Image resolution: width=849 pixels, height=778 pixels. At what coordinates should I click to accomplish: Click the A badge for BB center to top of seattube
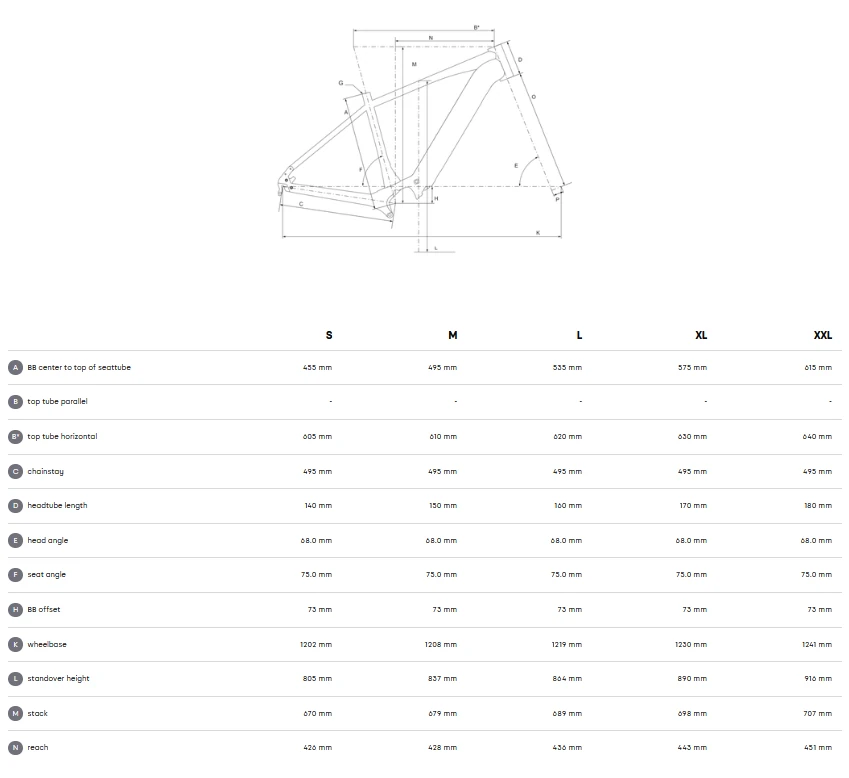[15, 368]
